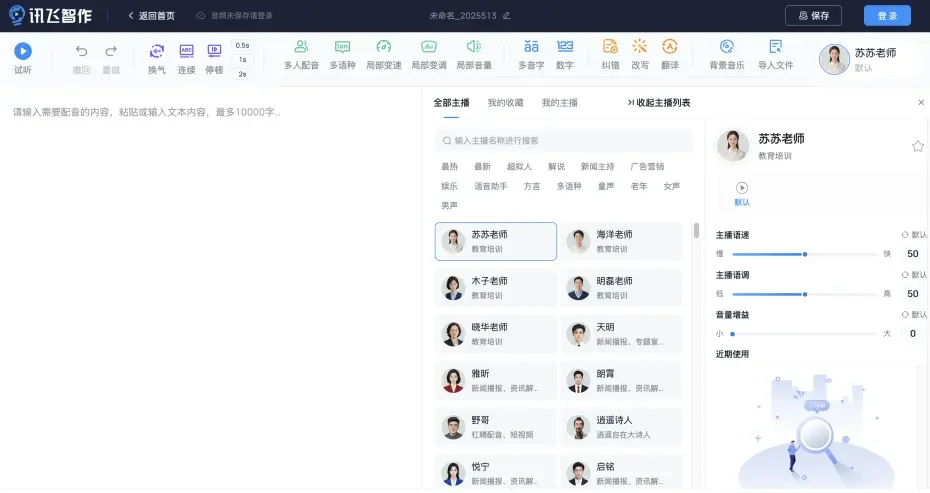Viewport: 930px width, 493px height.
Task: Reset 音量增益 with the 默认 radio
Action: click(x=914, y=314)
